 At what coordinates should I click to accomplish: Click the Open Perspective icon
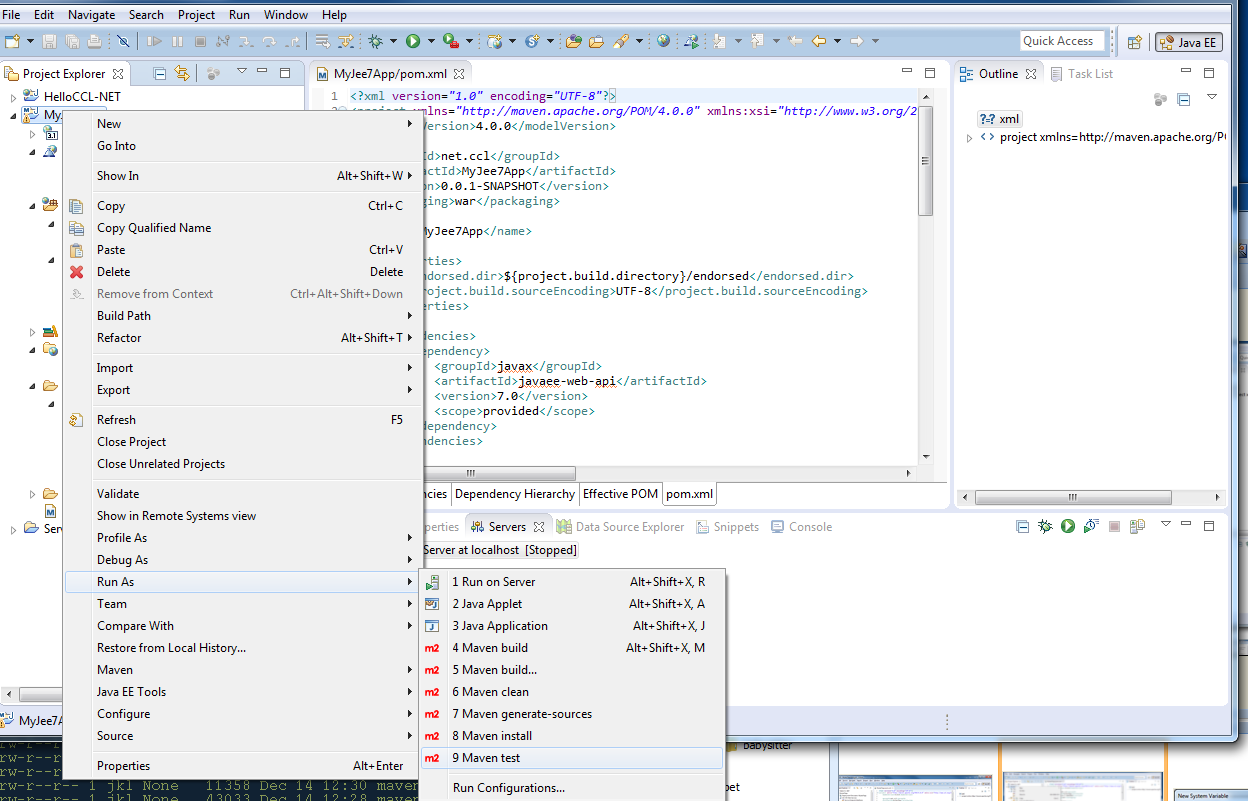[1134, 42]
